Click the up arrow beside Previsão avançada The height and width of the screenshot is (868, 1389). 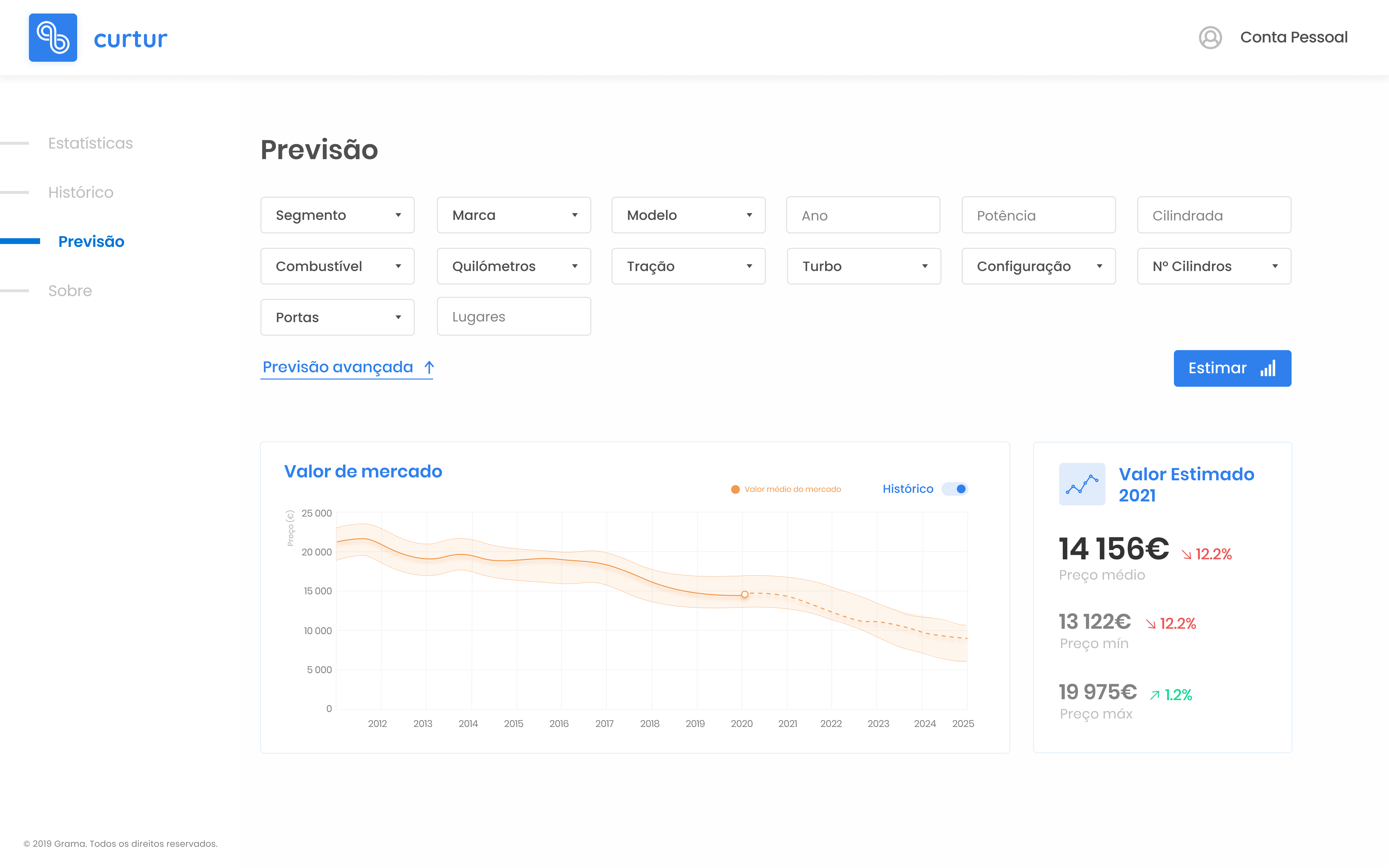point(429,367)
